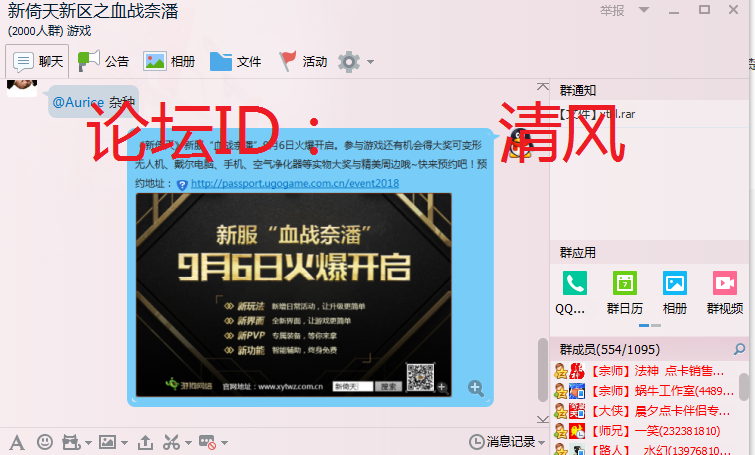
Task: Switch to the 聊天 chat tab
Action: [38, 62]
